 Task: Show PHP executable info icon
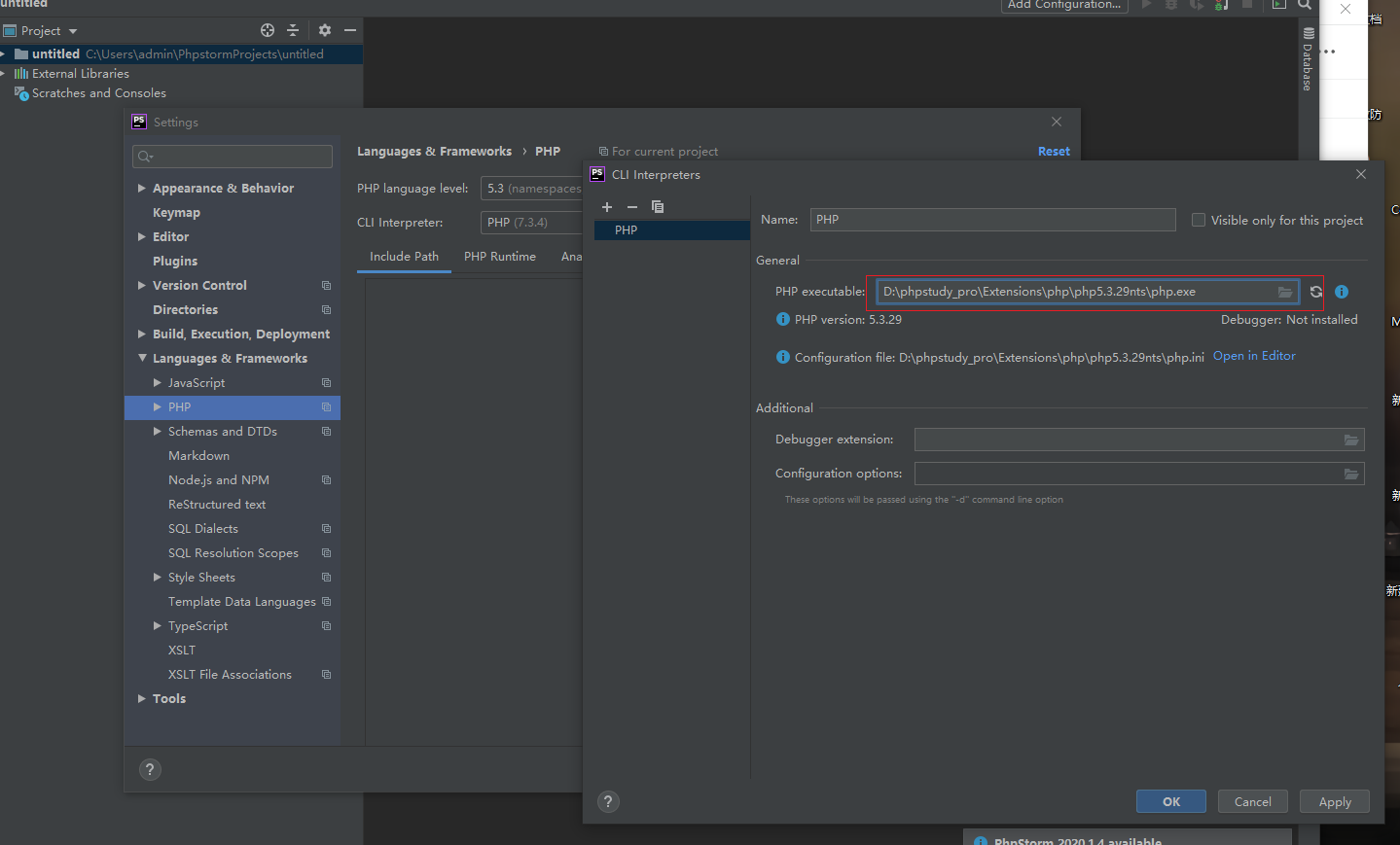pos(1342,292)
